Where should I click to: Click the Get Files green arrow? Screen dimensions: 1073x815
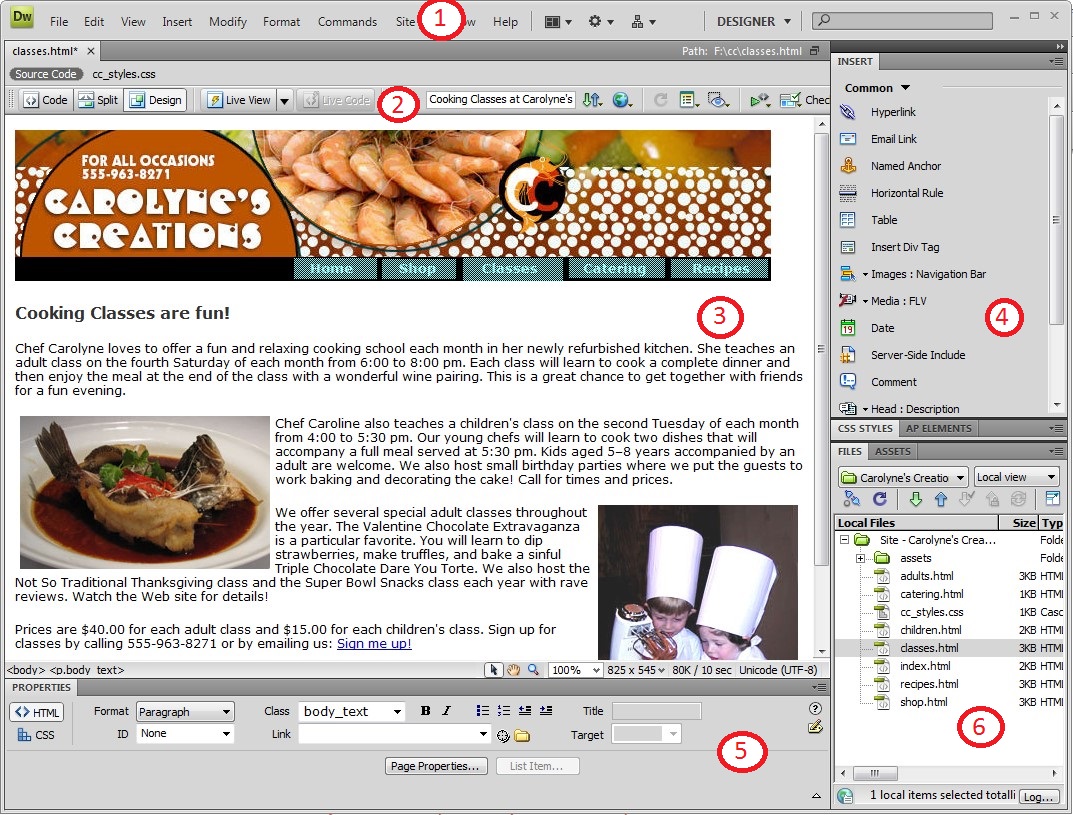point(916,500)
